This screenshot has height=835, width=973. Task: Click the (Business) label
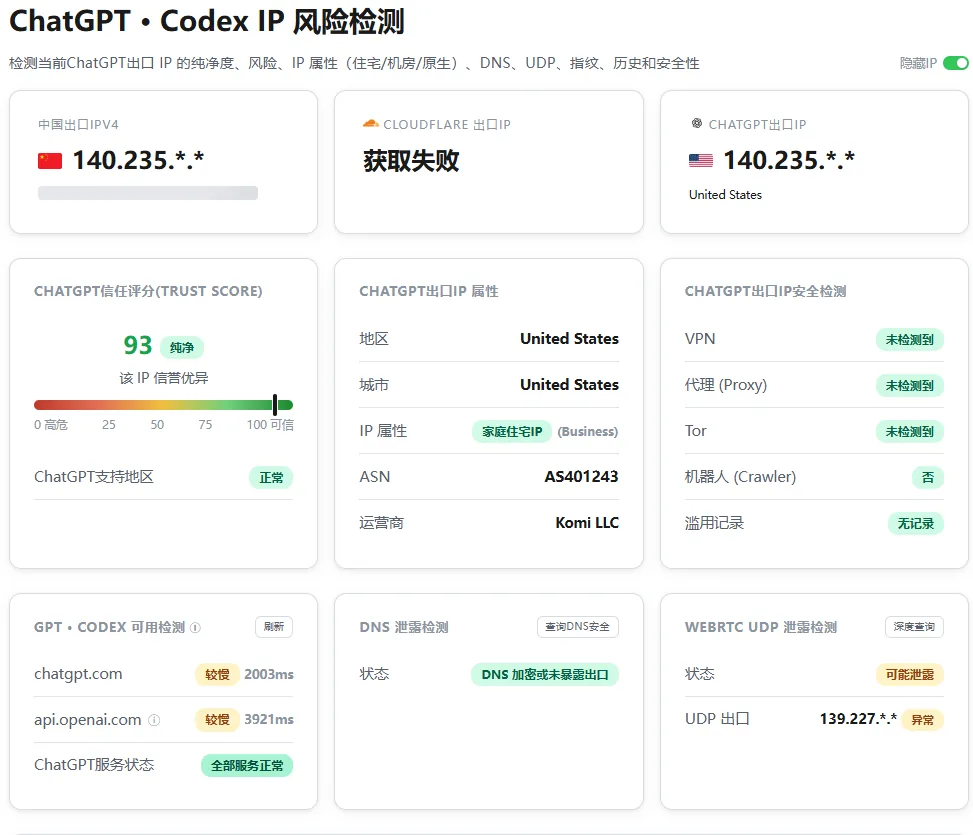[588, 431]
